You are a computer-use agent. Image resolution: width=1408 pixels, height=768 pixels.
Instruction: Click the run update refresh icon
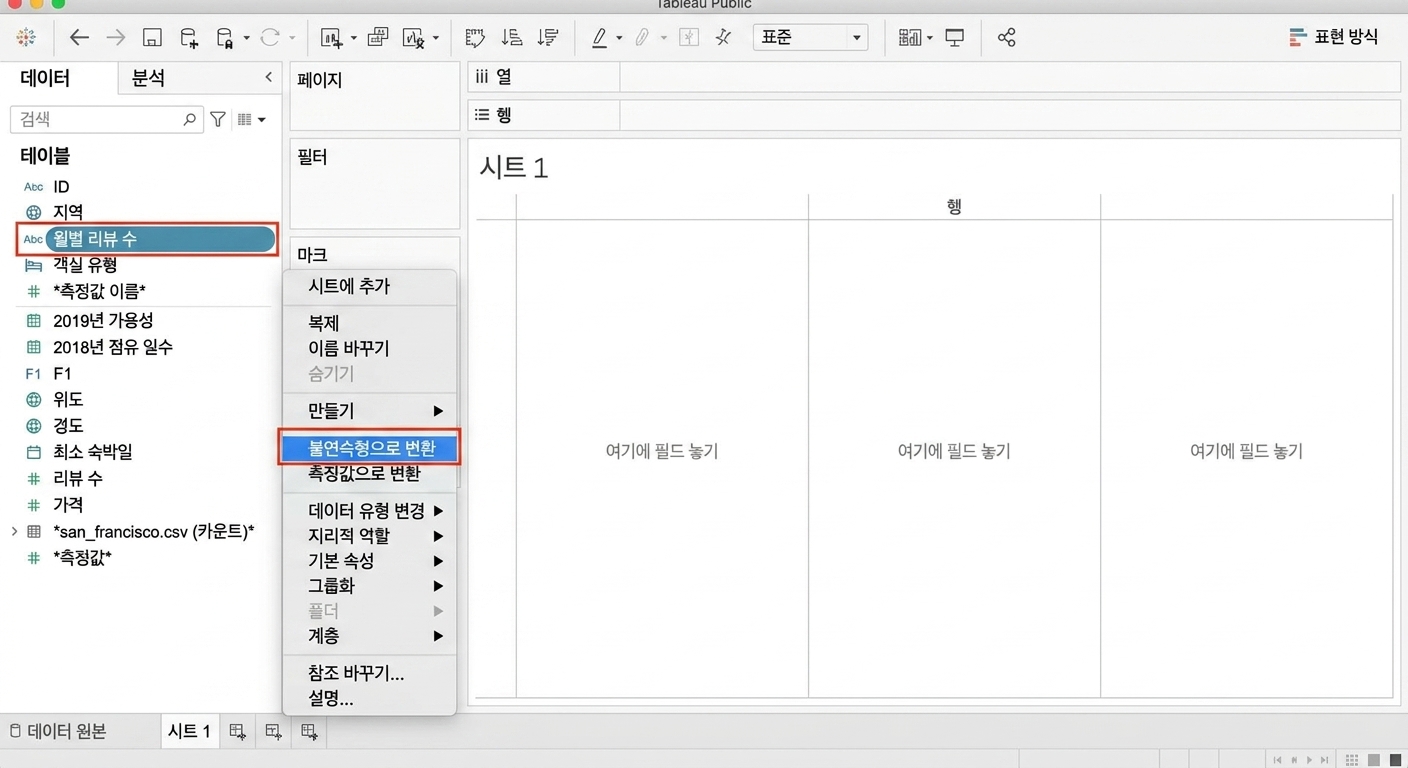tap(270, 38)
